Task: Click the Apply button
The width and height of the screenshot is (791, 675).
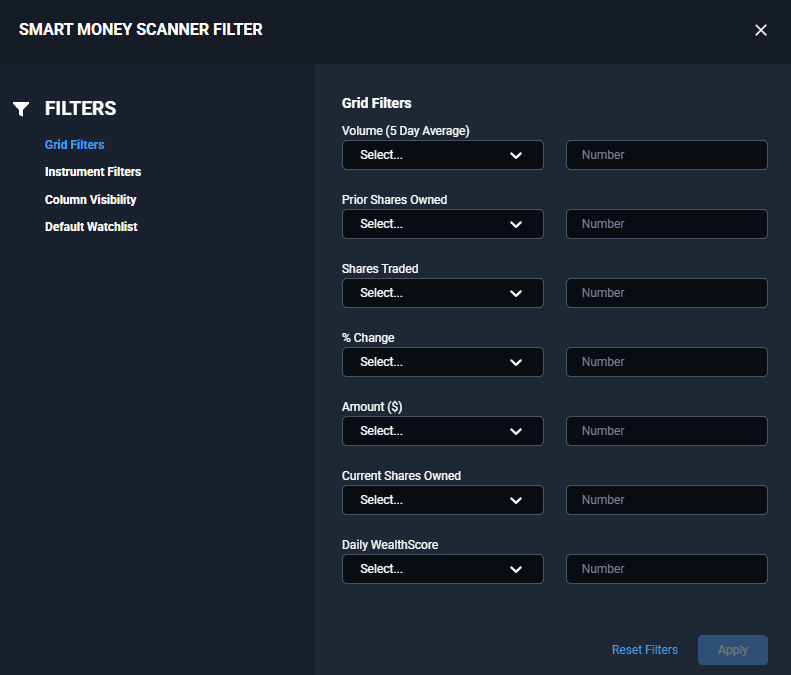Action: (733, 650)
